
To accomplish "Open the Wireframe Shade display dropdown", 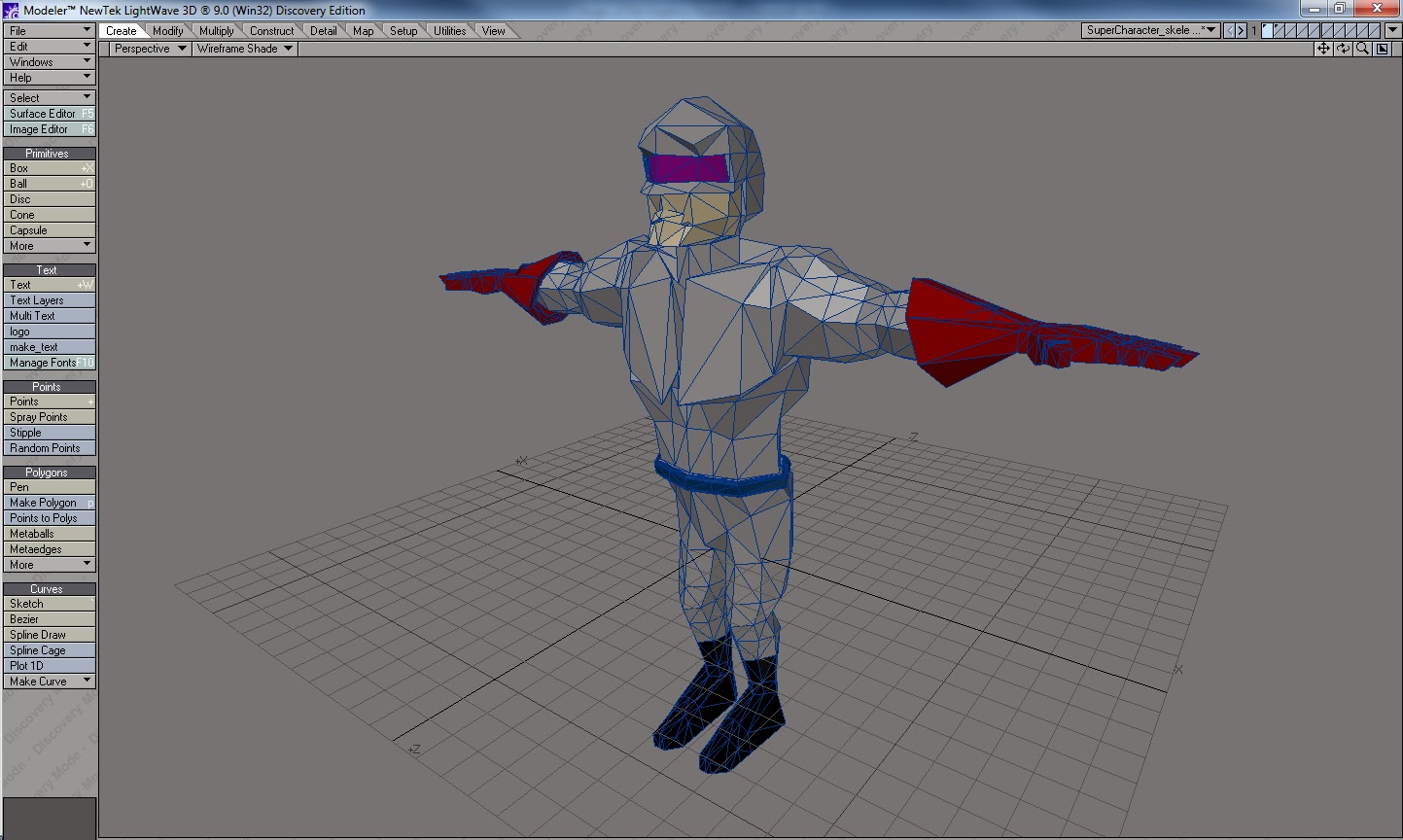I will coord(242,49).
